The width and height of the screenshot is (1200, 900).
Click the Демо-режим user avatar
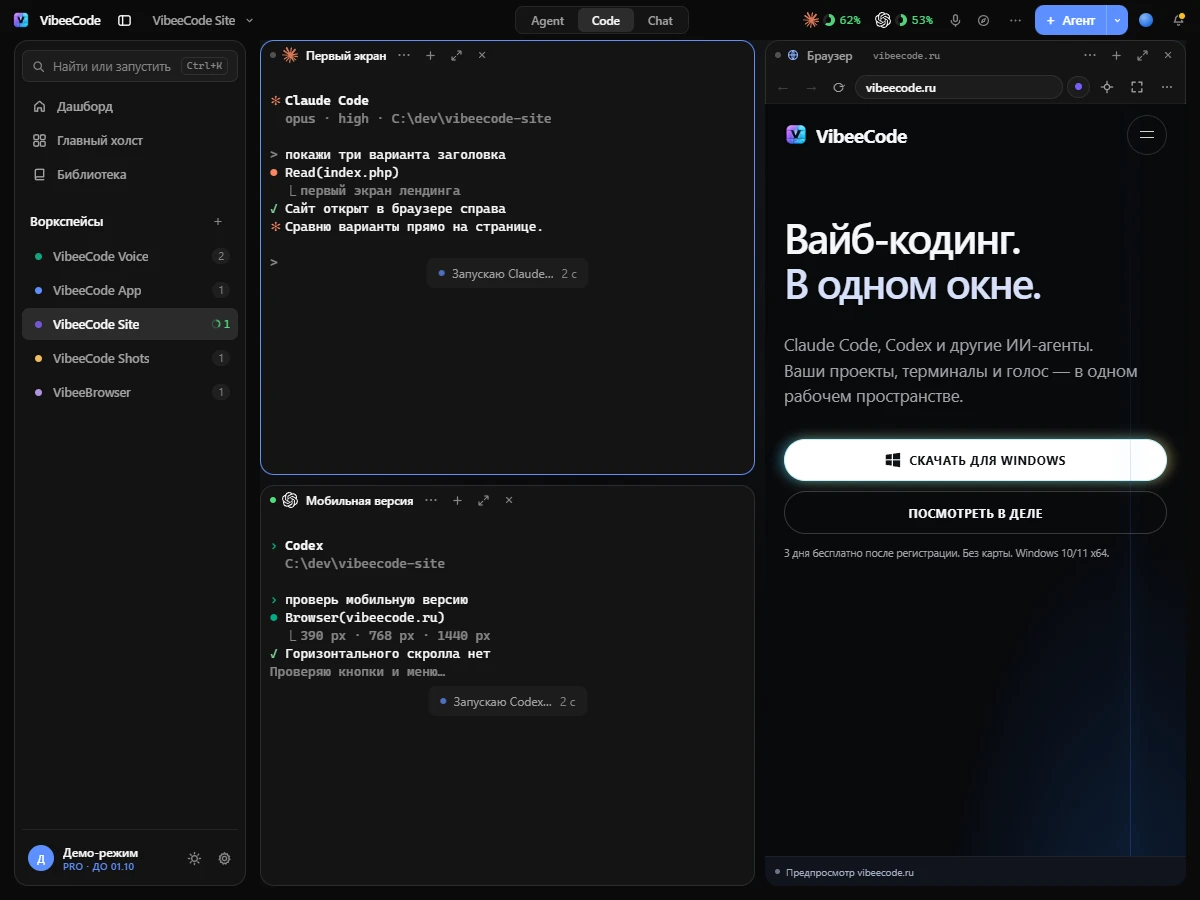tap(41, 858)
